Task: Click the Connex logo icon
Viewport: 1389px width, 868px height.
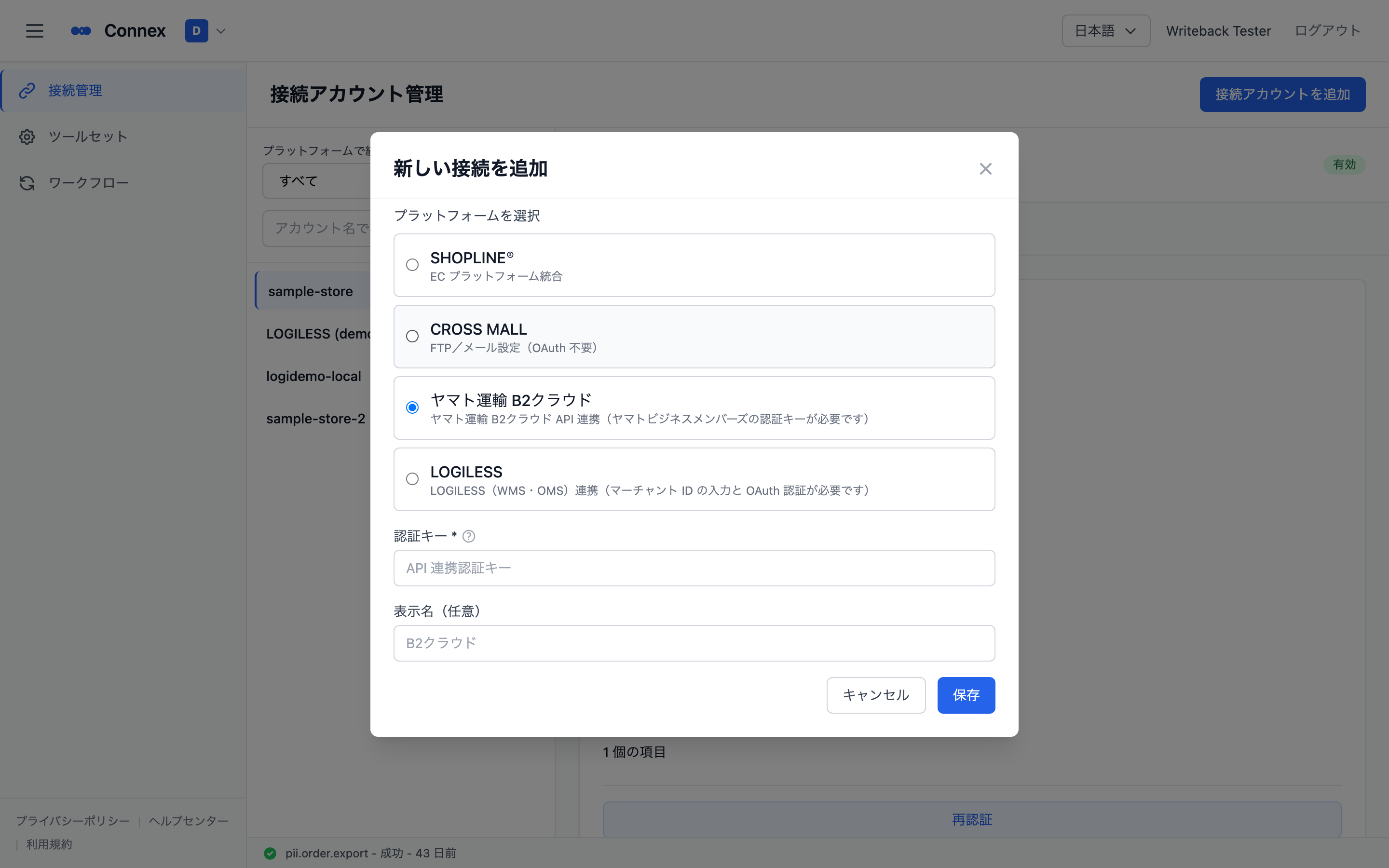Action: tap(81, 31)
